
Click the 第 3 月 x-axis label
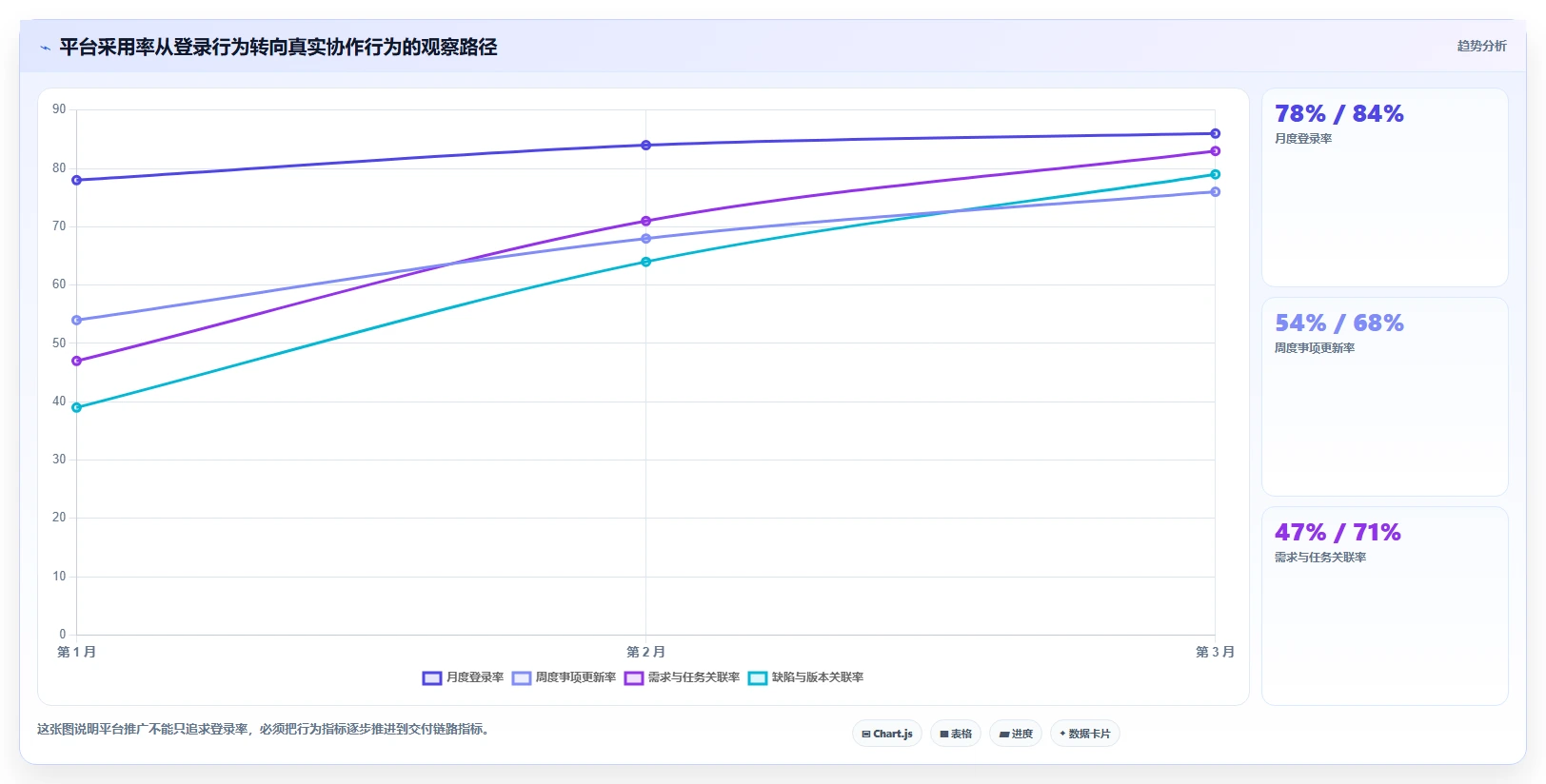pyautogui.click(x=1215, y=652)
